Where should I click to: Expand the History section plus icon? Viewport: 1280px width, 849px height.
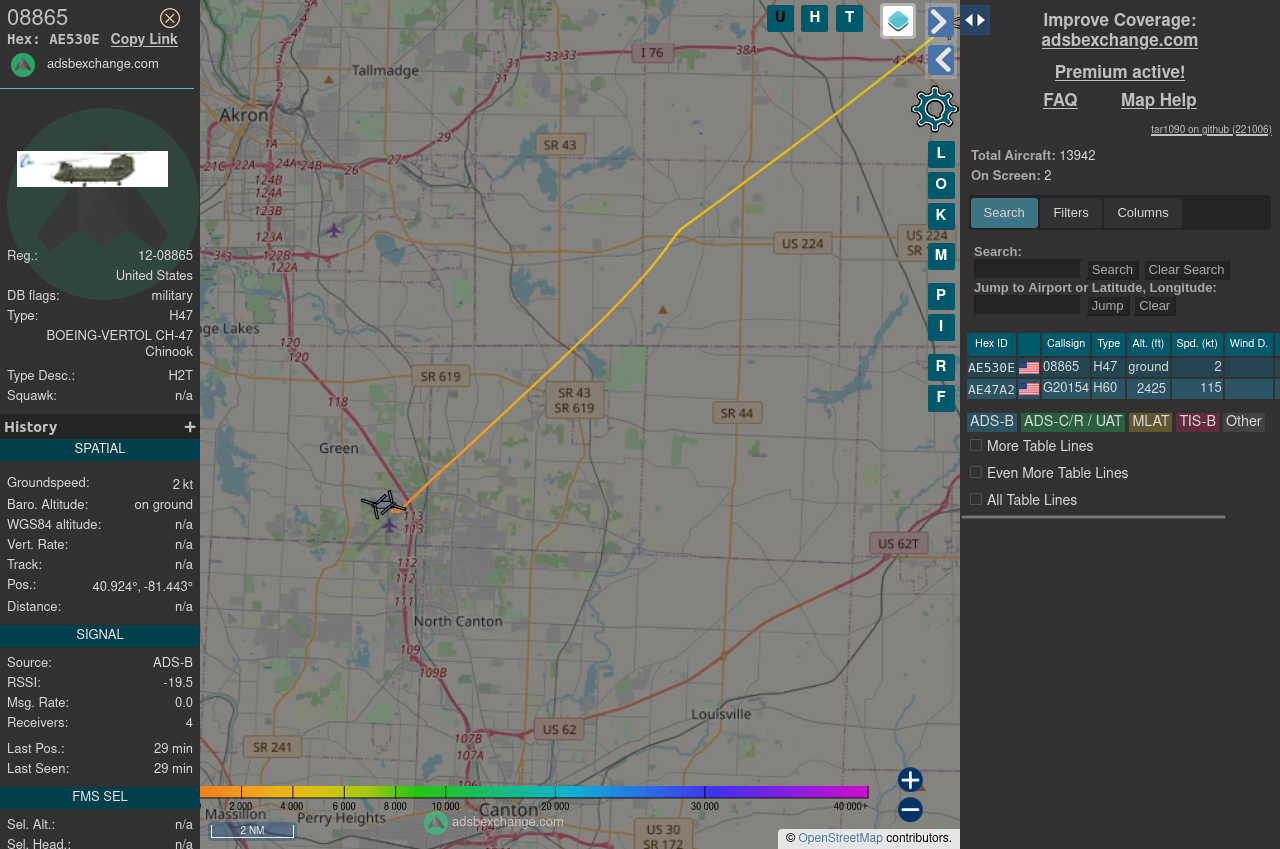190,427
